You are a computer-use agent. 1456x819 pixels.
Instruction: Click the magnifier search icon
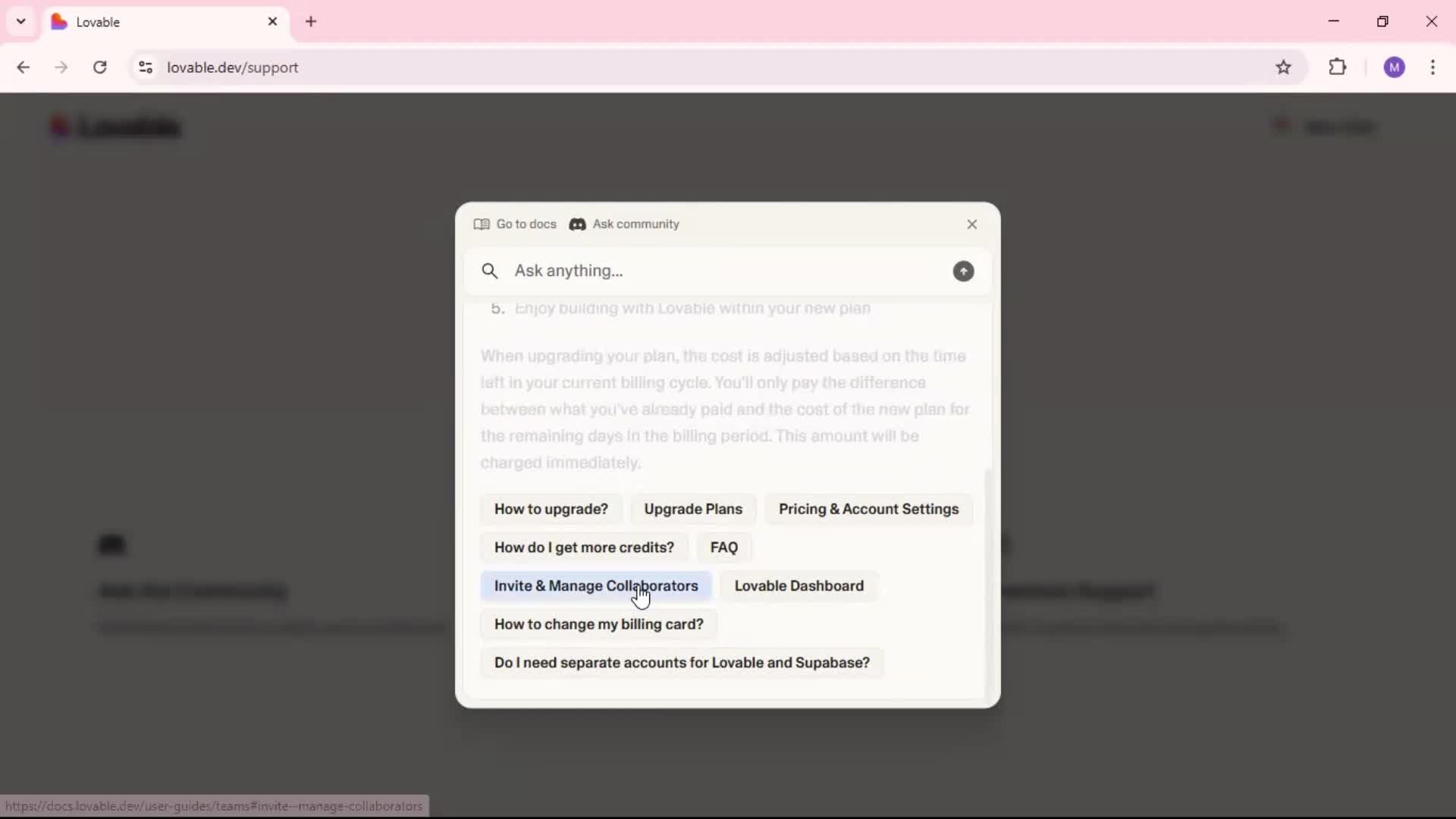490,271
